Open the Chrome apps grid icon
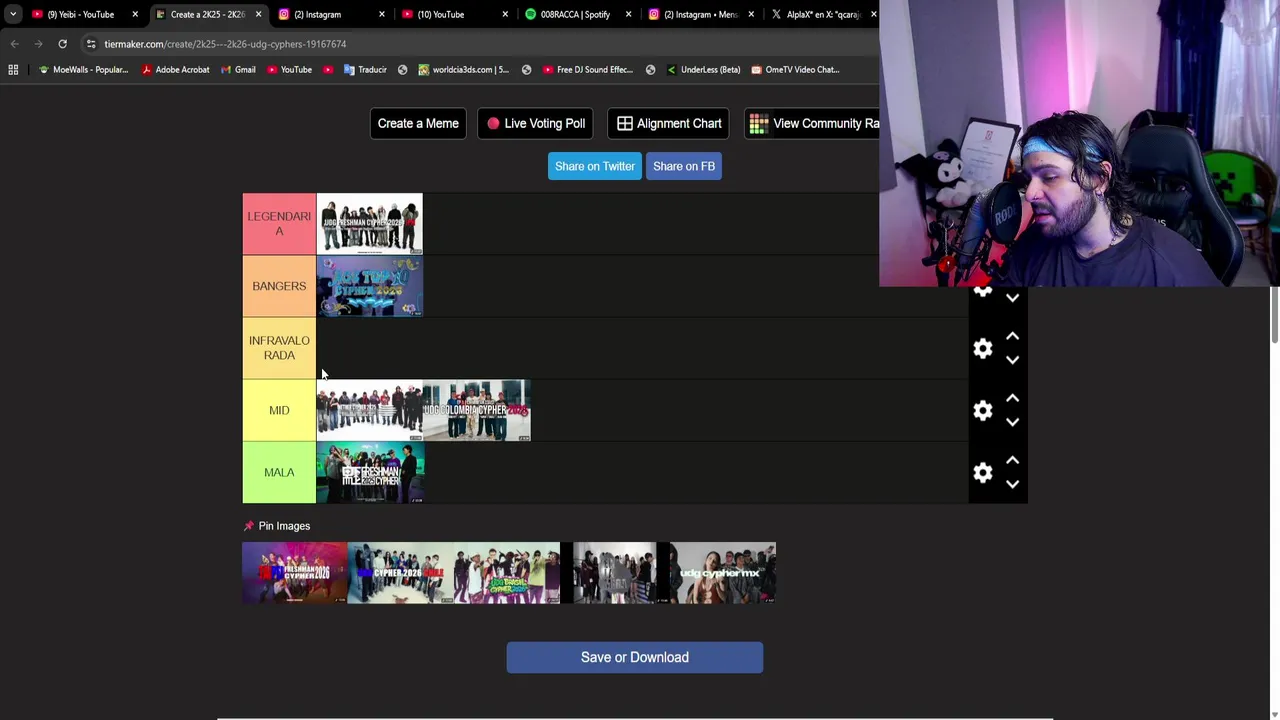This screenshot has width=1280, height=720. [13, 70]
